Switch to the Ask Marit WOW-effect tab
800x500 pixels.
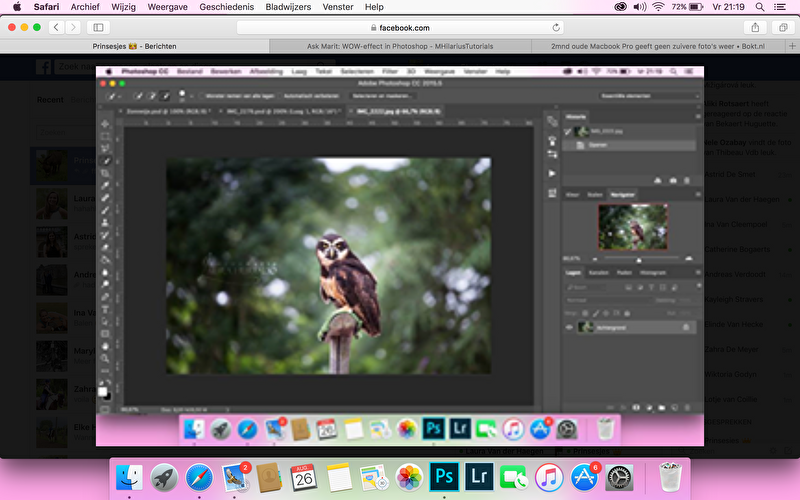[x=400, y=46]
